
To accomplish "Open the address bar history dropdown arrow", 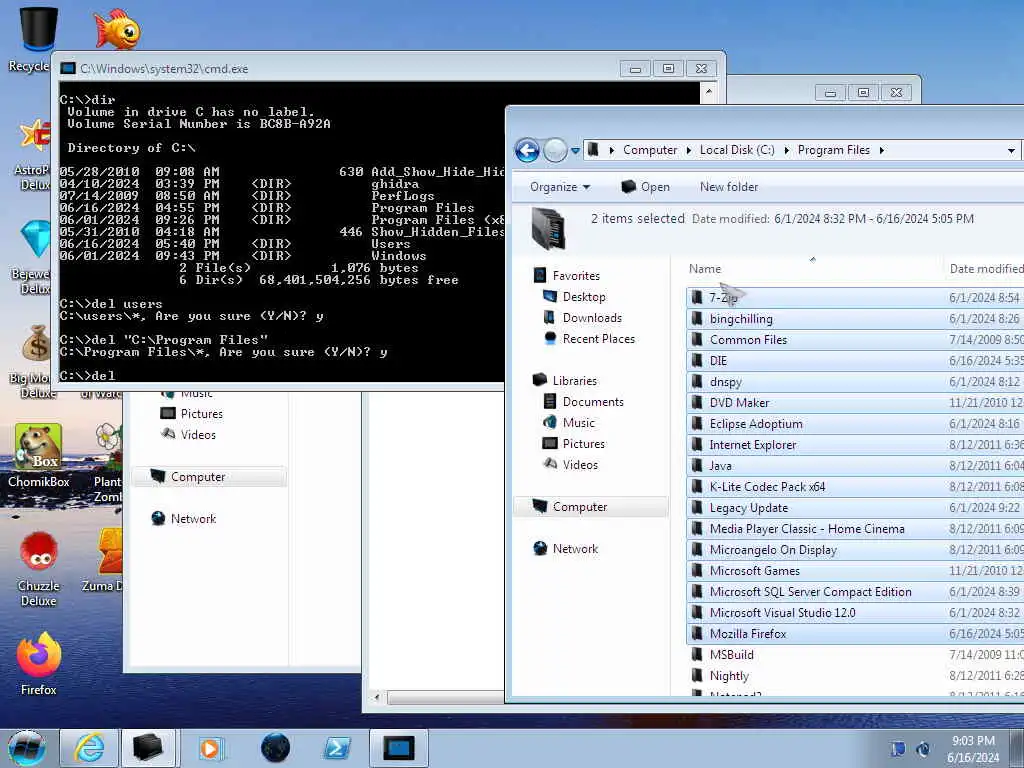I will coord(1011,151).
